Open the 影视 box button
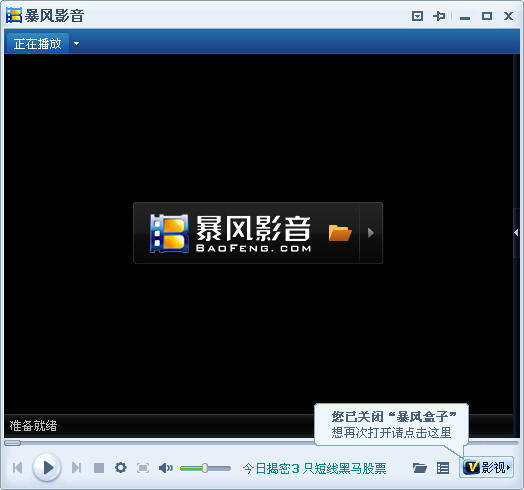Viewport: 524px width, 490px height. [x=487, y=467]
